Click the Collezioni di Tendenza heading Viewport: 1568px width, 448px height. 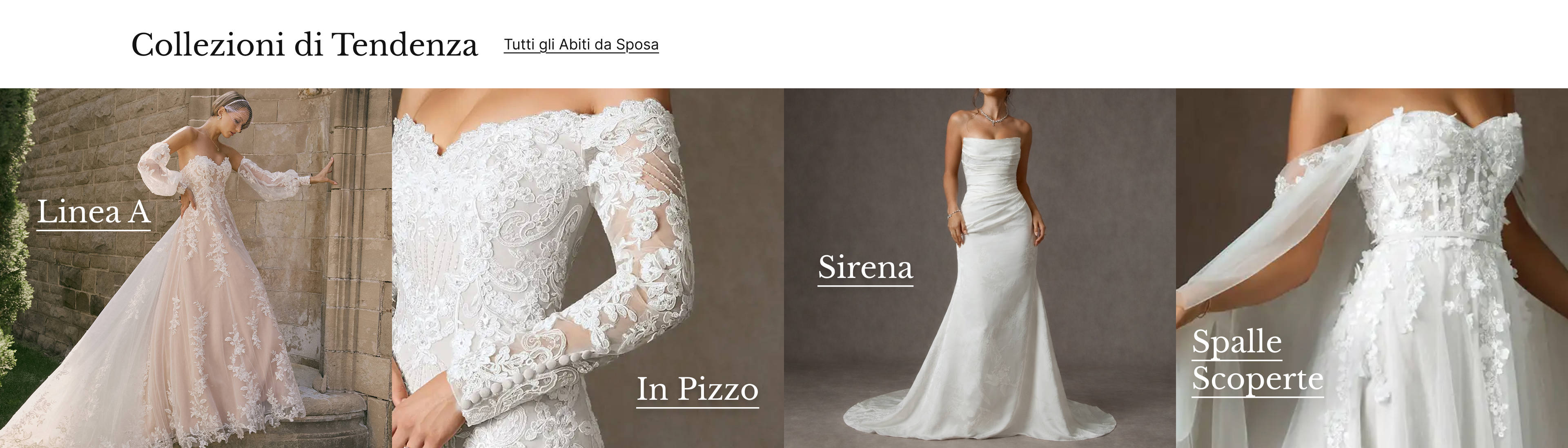click(304, 45)
